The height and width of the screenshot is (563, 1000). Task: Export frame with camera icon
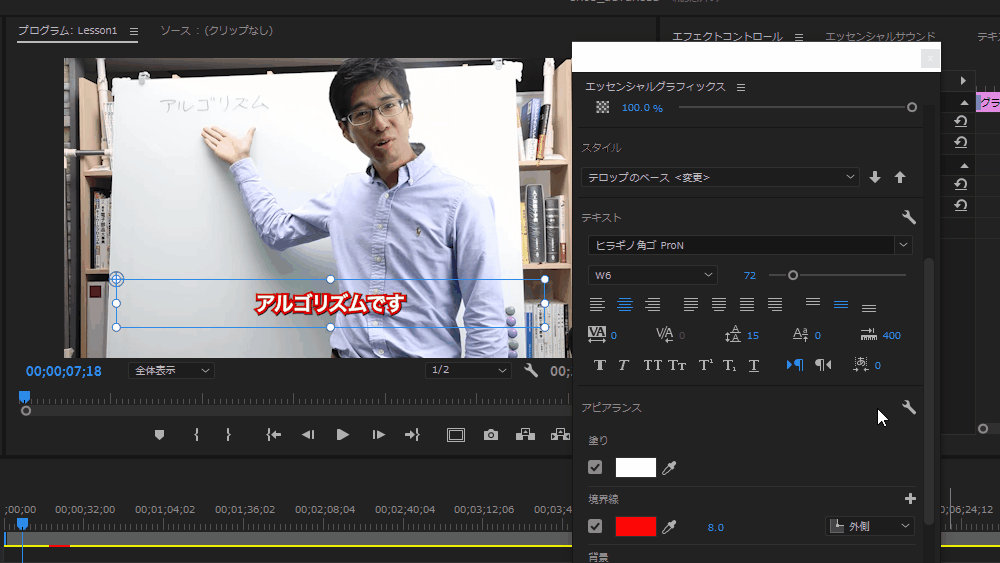click(x=490, y=435)
